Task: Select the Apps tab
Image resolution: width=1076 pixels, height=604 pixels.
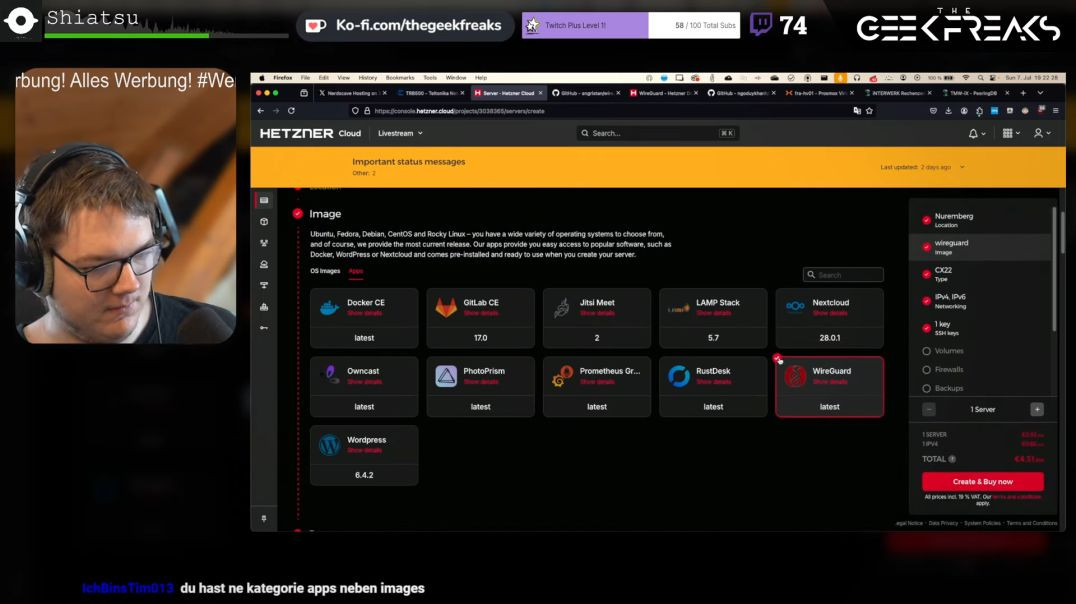Action: pyautogui.click(x=355, y=271)
